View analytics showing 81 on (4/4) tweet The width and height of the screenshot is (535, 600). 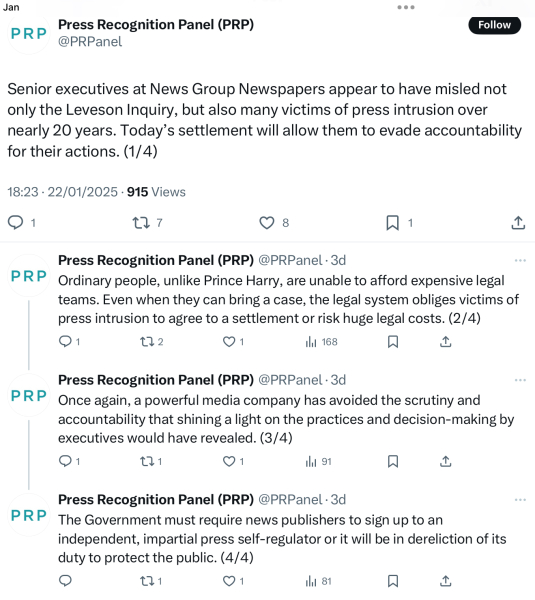pyautogui.click(x=318, y=581)
